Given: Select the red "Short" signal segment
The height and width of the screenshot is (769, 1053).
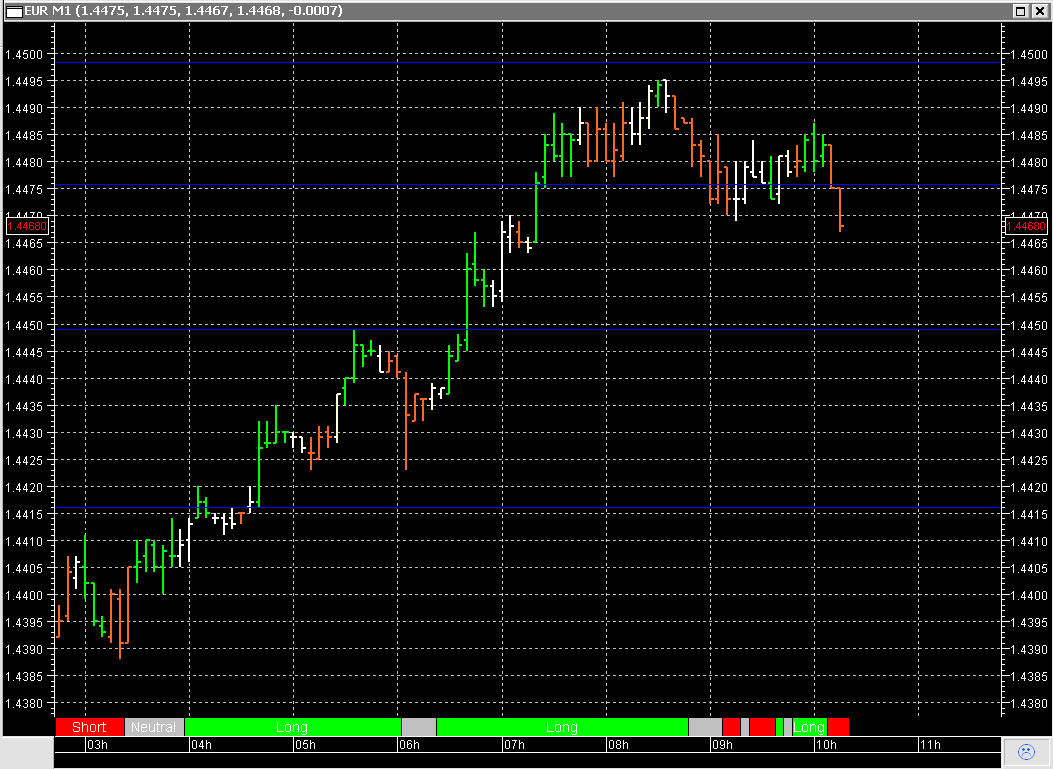Looking at the screenshot, I should click(89, 727).
